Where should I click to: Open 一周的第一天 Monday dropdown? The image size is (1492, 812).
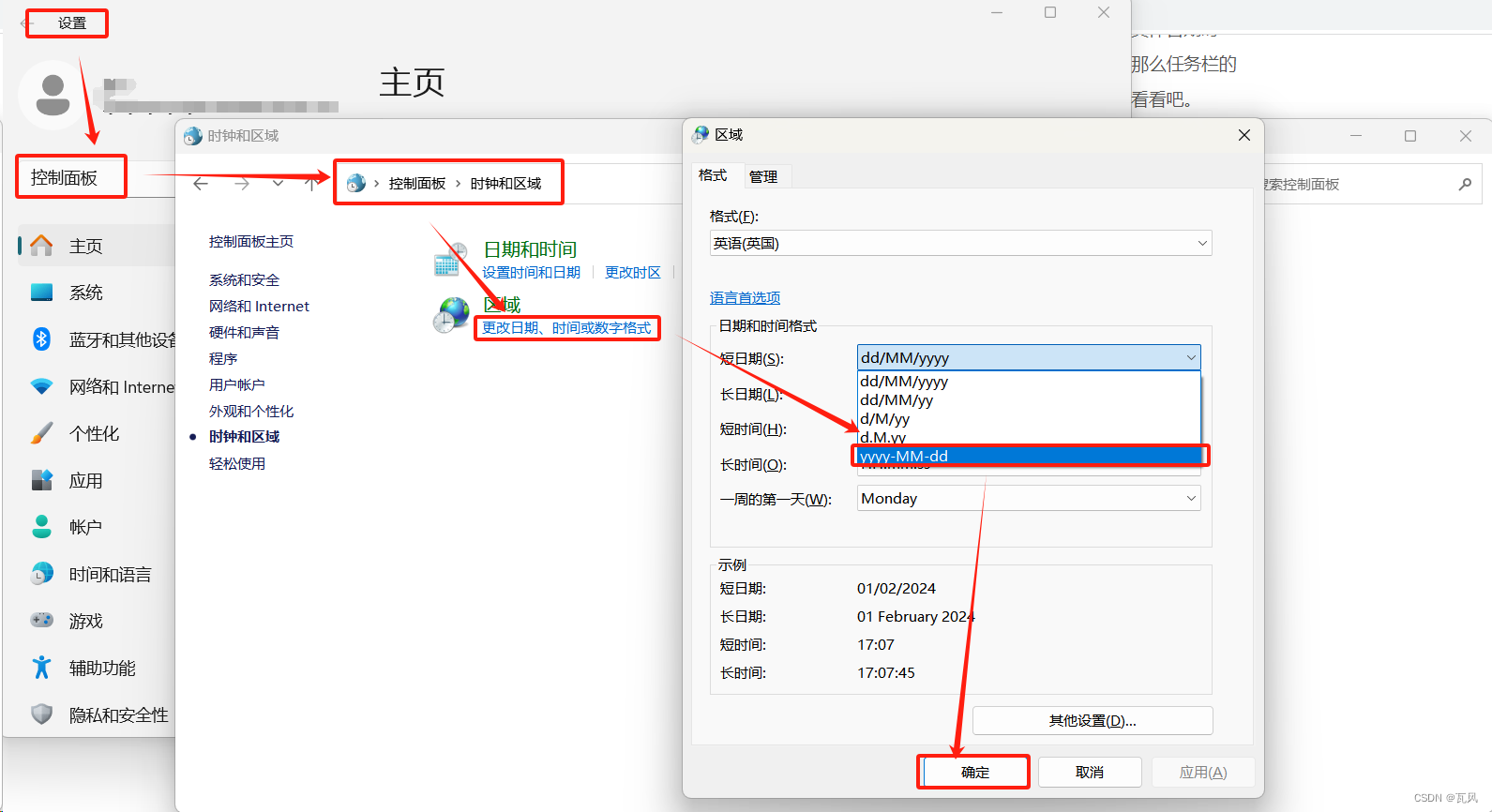click(x=1029, y=499)
